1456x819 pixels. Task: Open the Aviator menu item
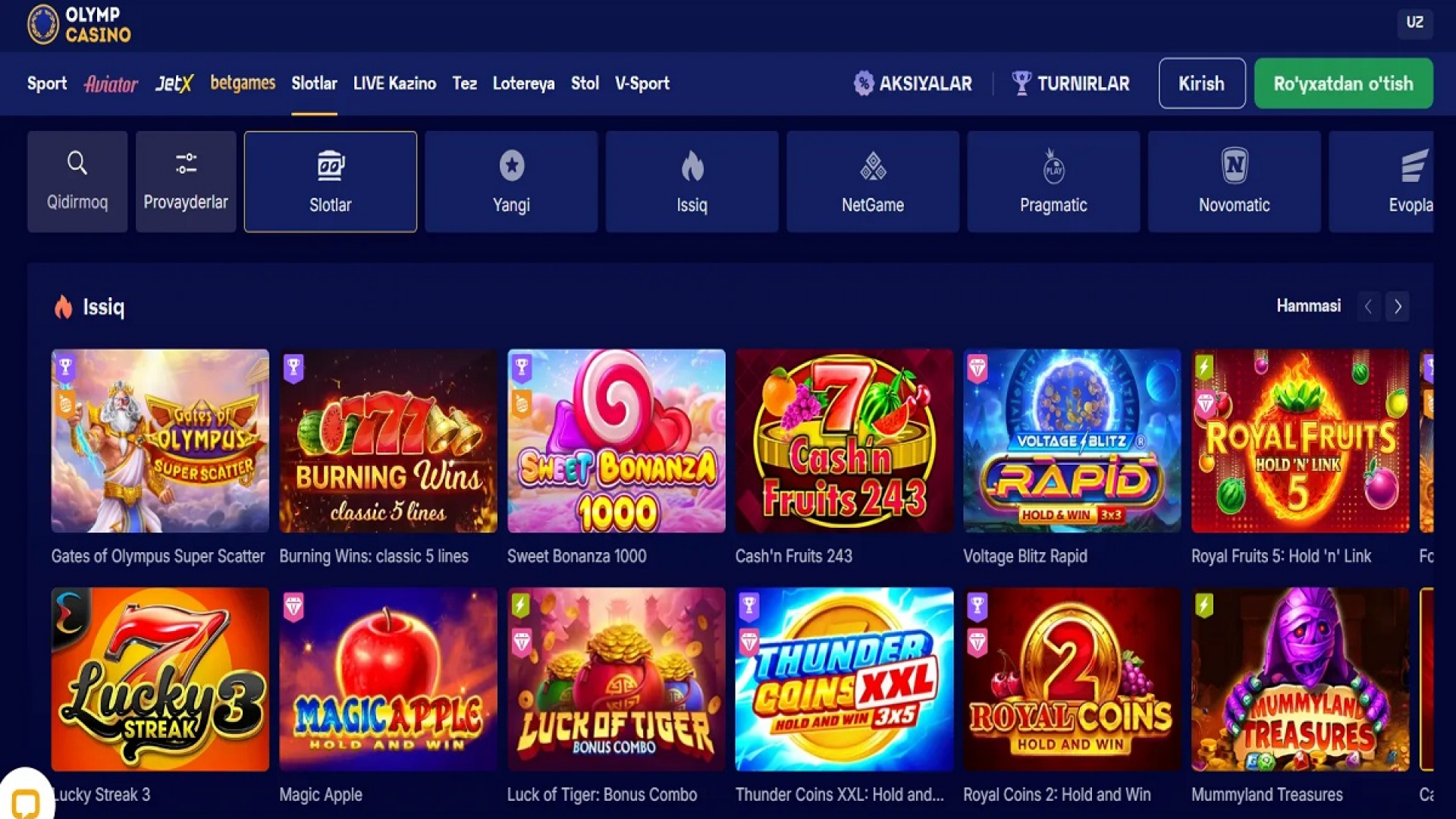tap(111, 83)
